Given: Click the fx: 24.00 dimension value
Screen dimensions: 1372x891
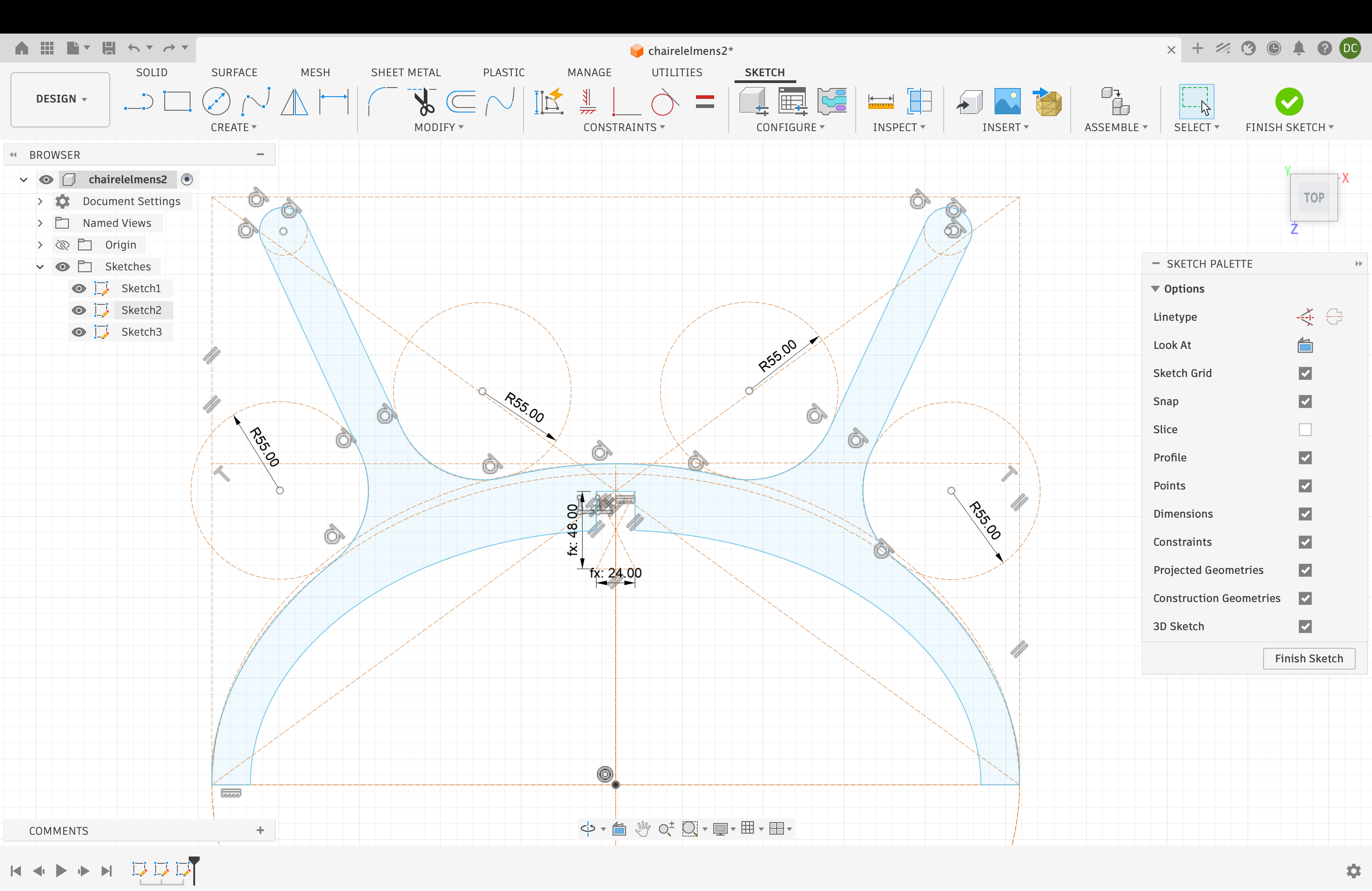Looking at the screenshot, I should pos(615,573).
